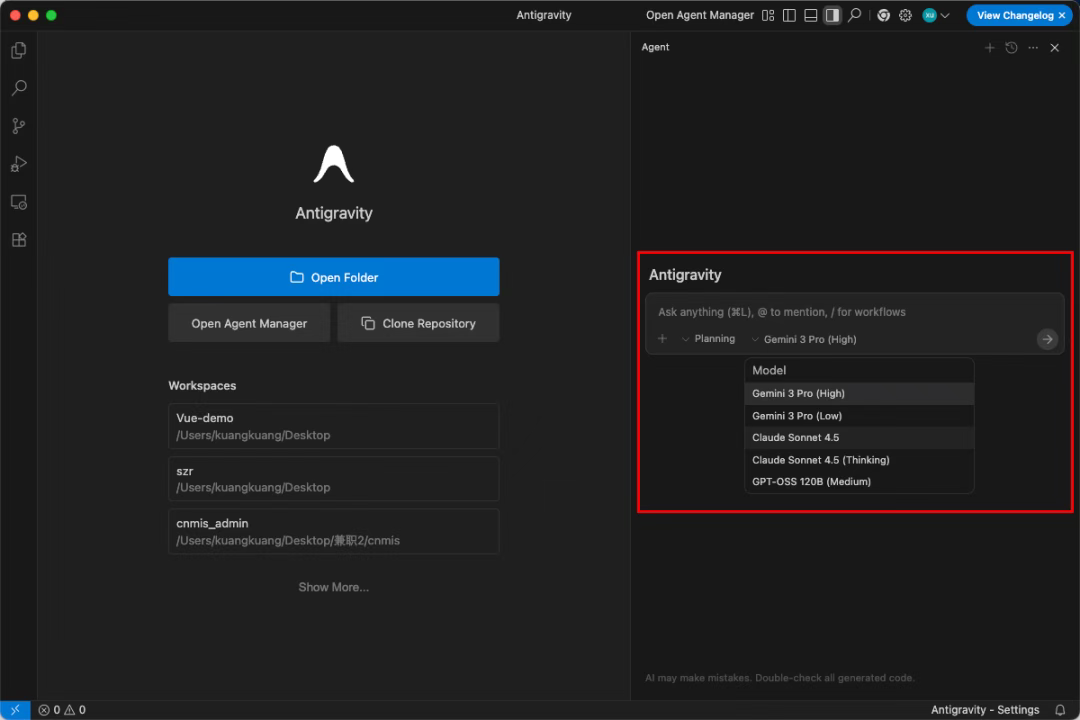Click the remote window indicator in status bar
Image resolution: width=1080 pixels, height=720 pixels.
coord(15,710)
